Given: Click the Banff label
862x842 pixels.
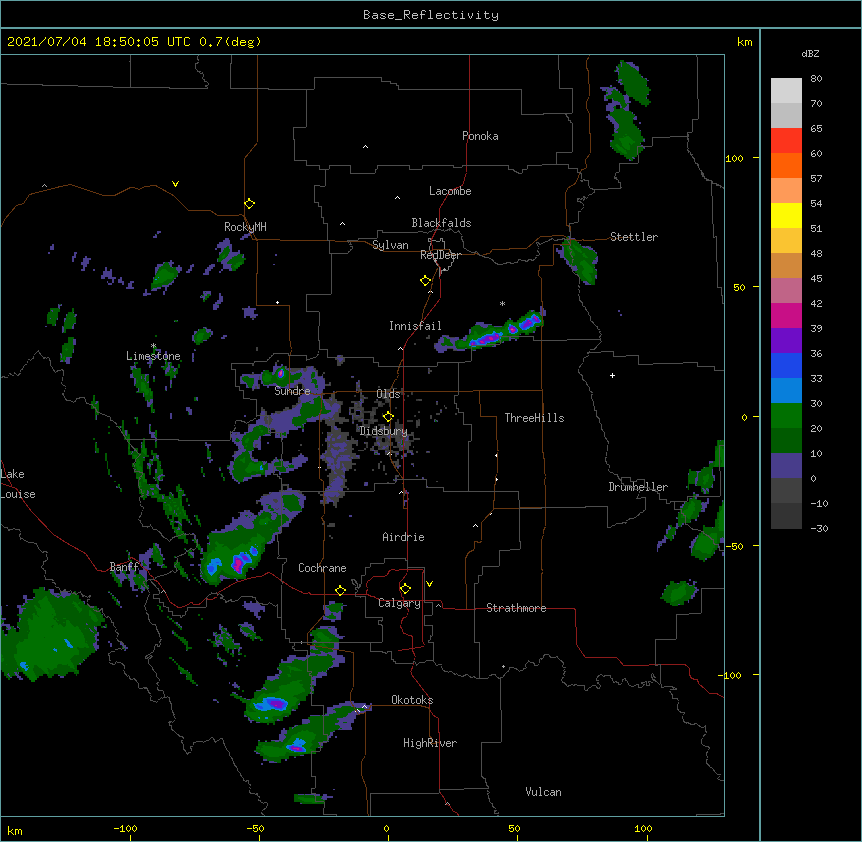Looking at the screenshot, I should [125, 567].
